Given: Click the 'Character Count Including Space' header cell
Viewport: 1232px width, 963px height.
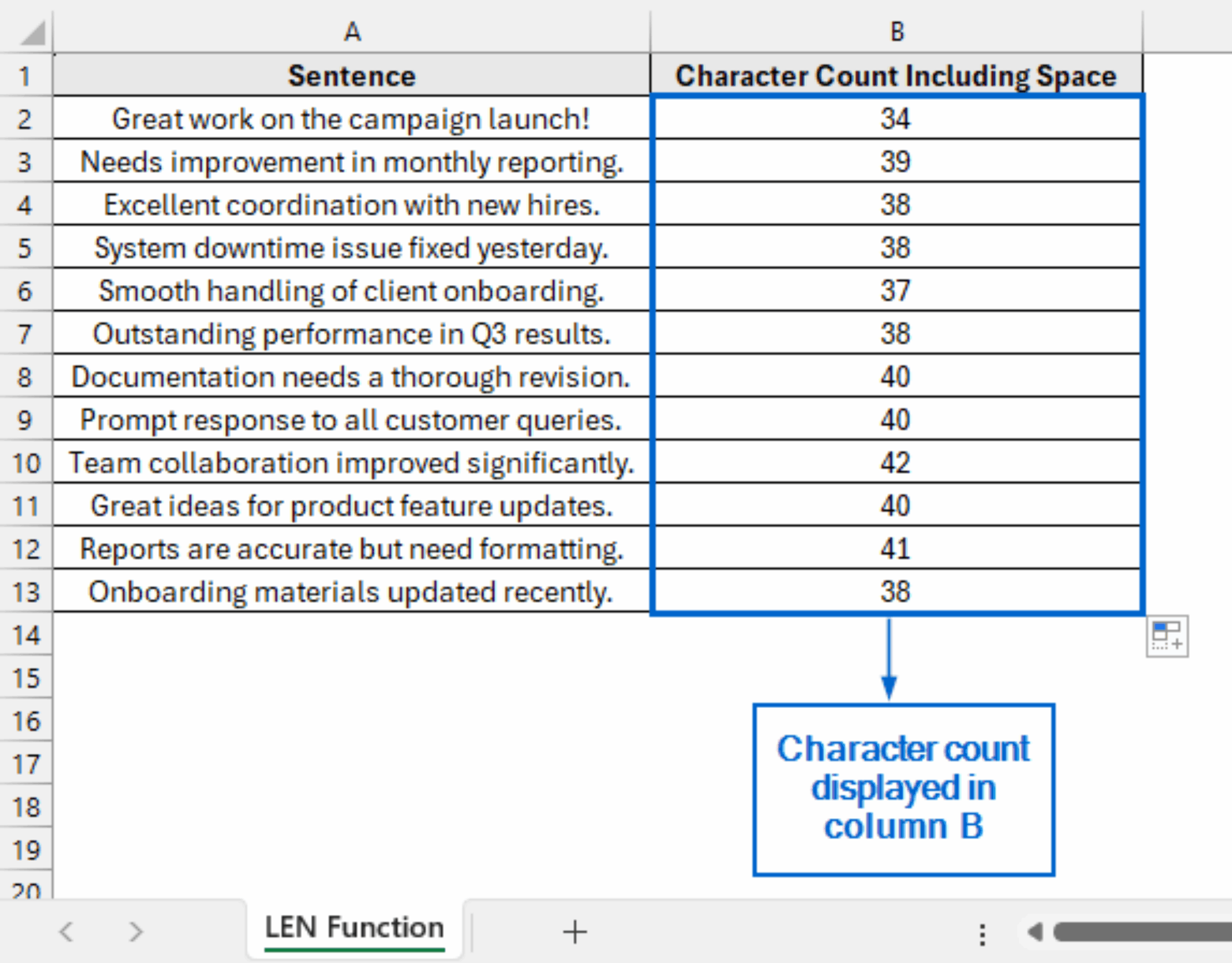Looking at the screenshot, I should [x=896, y=75].
